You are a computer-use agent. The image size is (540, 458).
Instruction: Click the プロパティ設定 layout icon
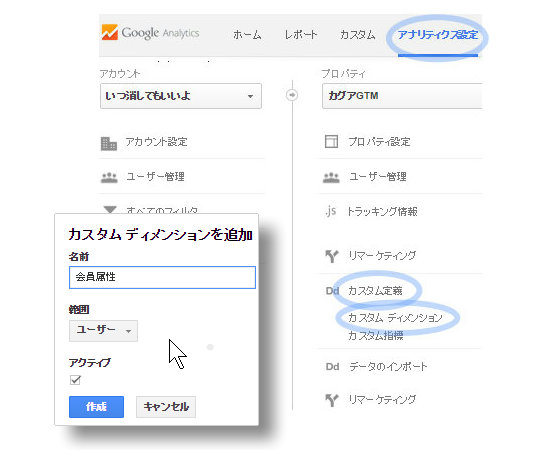[x=331, y=142]
